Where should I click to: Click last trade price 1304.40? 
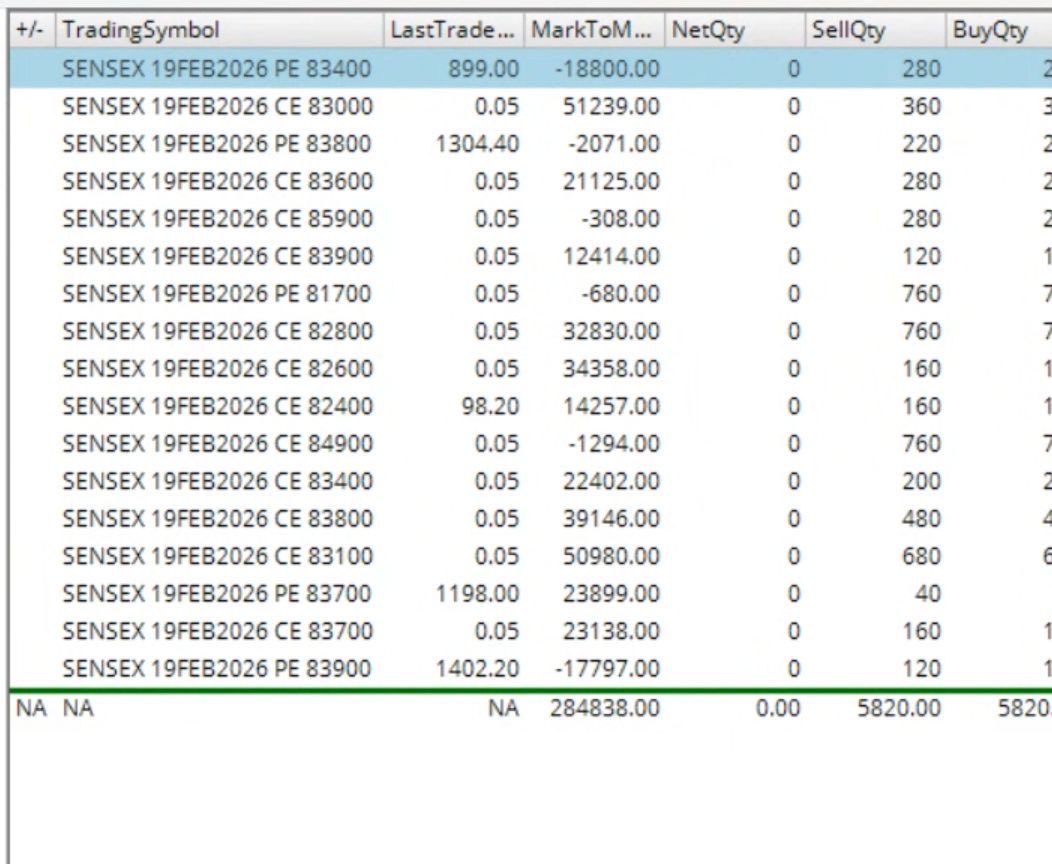(x=478, y=144)
